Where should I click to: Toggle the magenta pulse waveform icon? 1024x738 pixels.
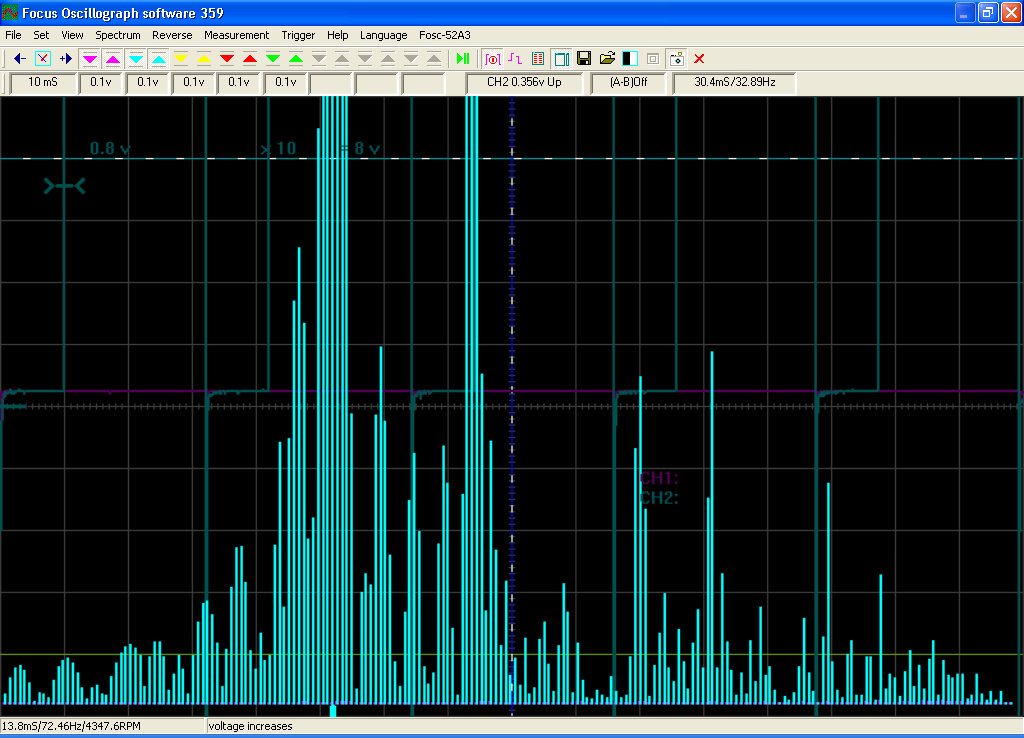pyautogui.click(x=515, y=59)
